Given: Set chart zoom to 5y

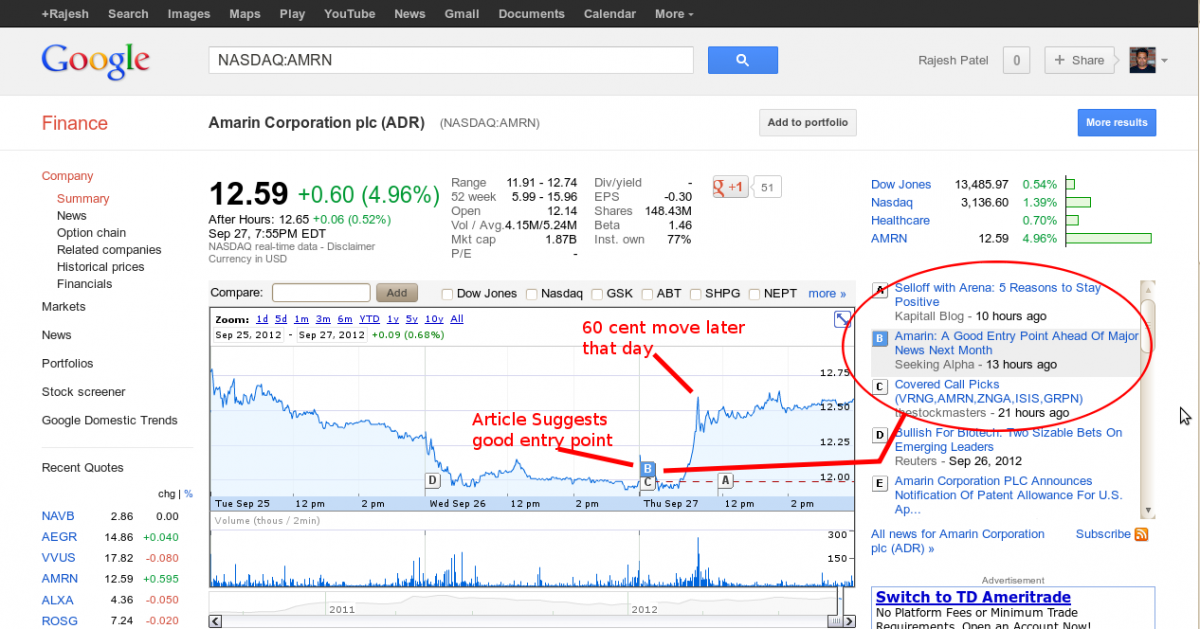Looking at the screenshot, I should [414, 319].
